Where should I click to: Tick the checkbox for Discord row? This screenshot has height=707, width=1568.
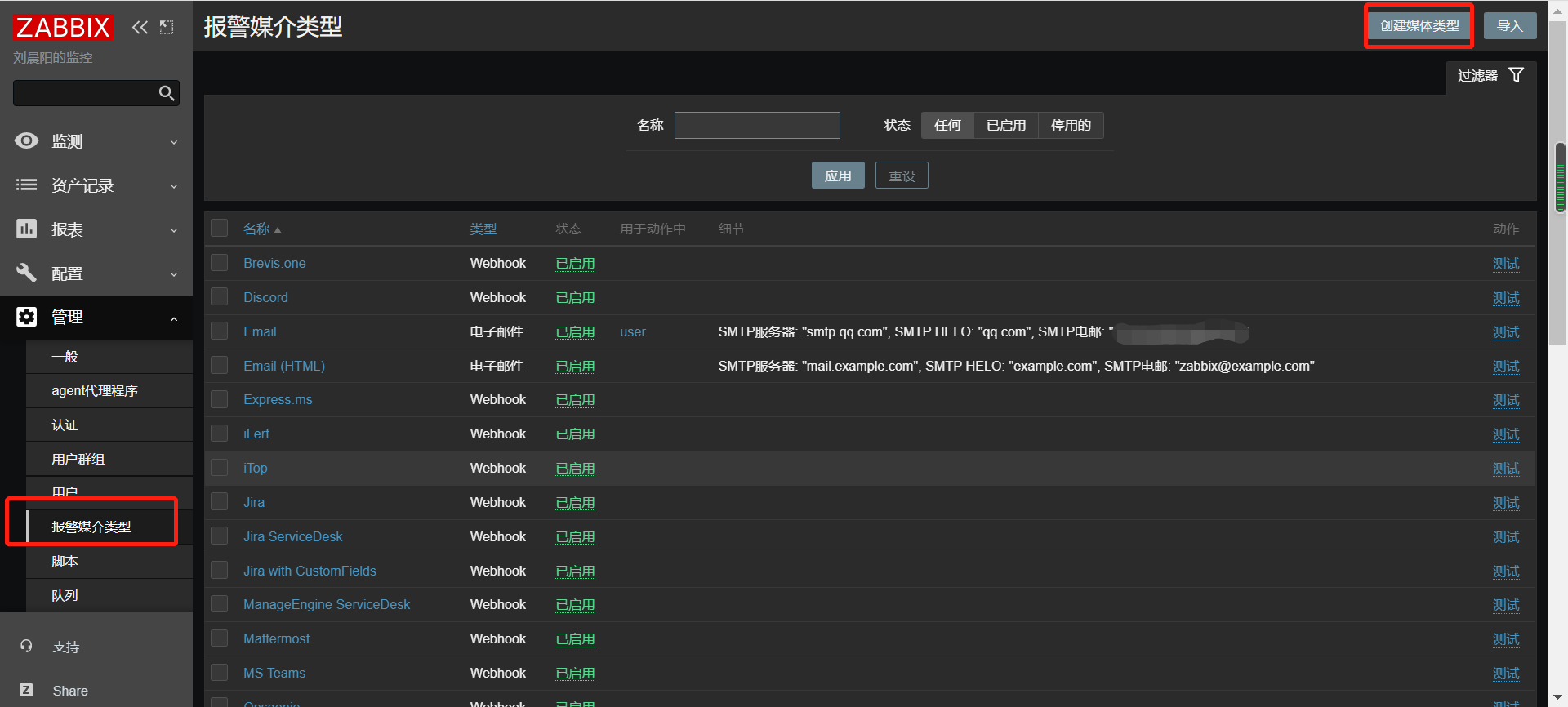(219, 297)
